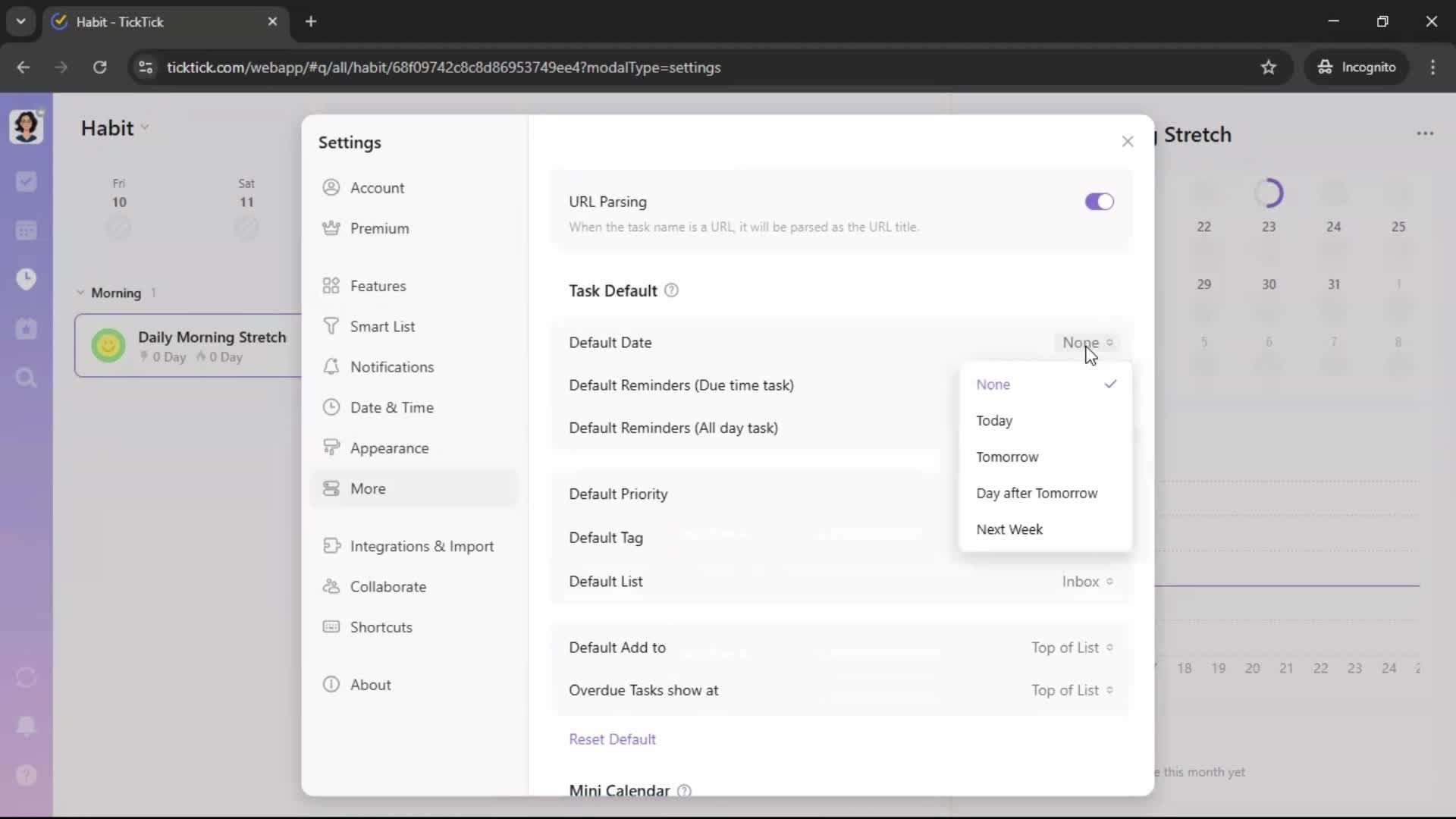Screen dimensions: 1456x819
Task: Bookmark this page with the star icon
Action: [x=1268, y=67]
